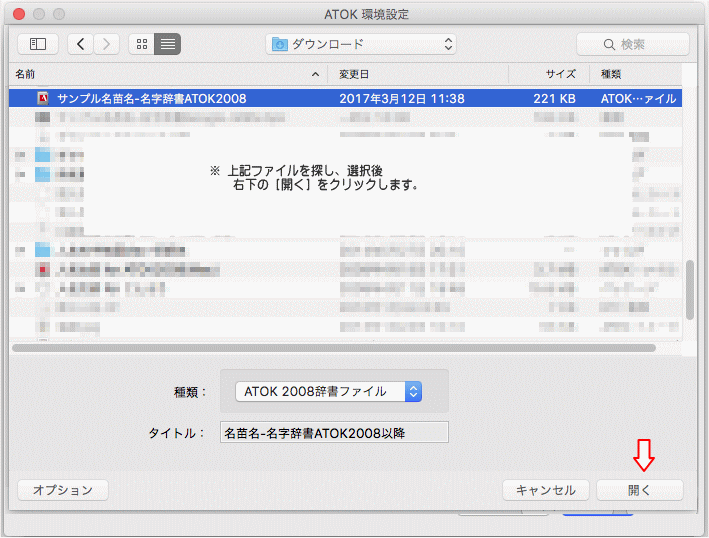This screenshot has width=709, height=538.
Task: Close the ATOK 環境設定 window
Action: click(x=19, y=14)
